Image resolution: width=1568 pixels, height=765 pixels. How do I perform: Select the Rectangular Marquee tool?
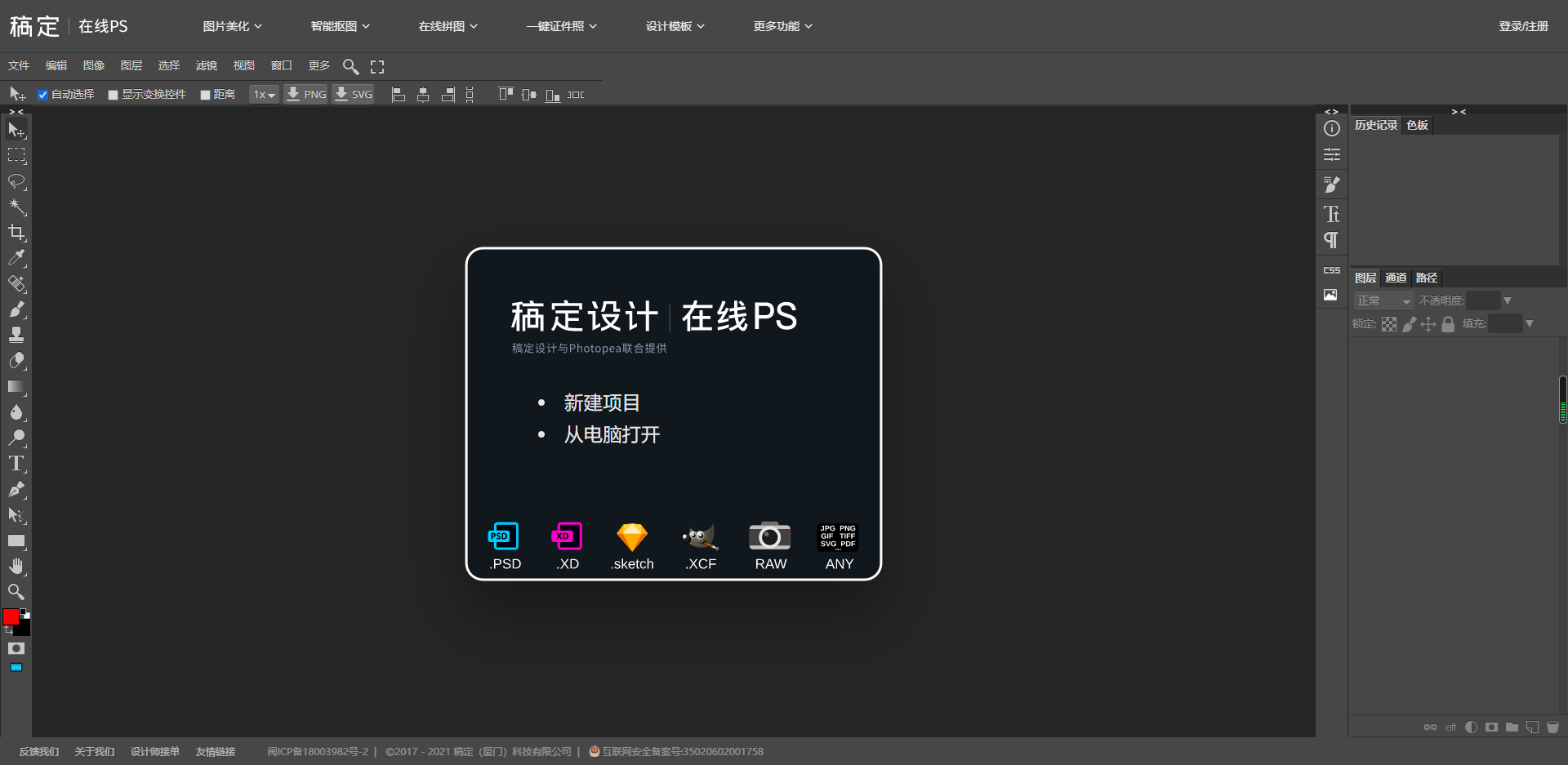(16, 155)
